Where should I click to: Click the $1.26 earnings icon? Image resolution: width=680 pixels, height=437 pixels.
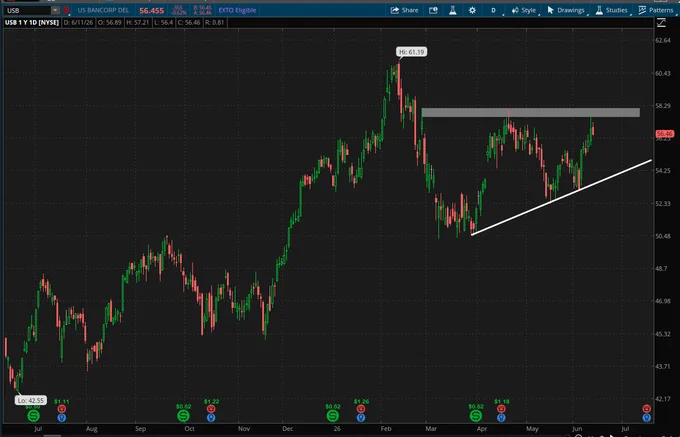point(361,409)
